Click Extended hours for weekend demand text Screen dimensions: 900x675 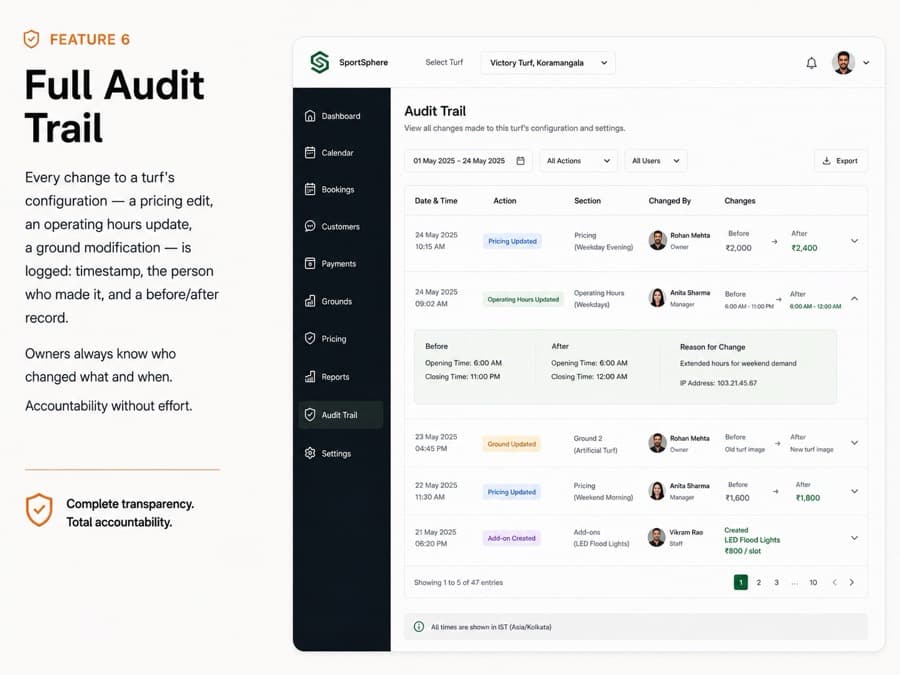coord(738,363)
